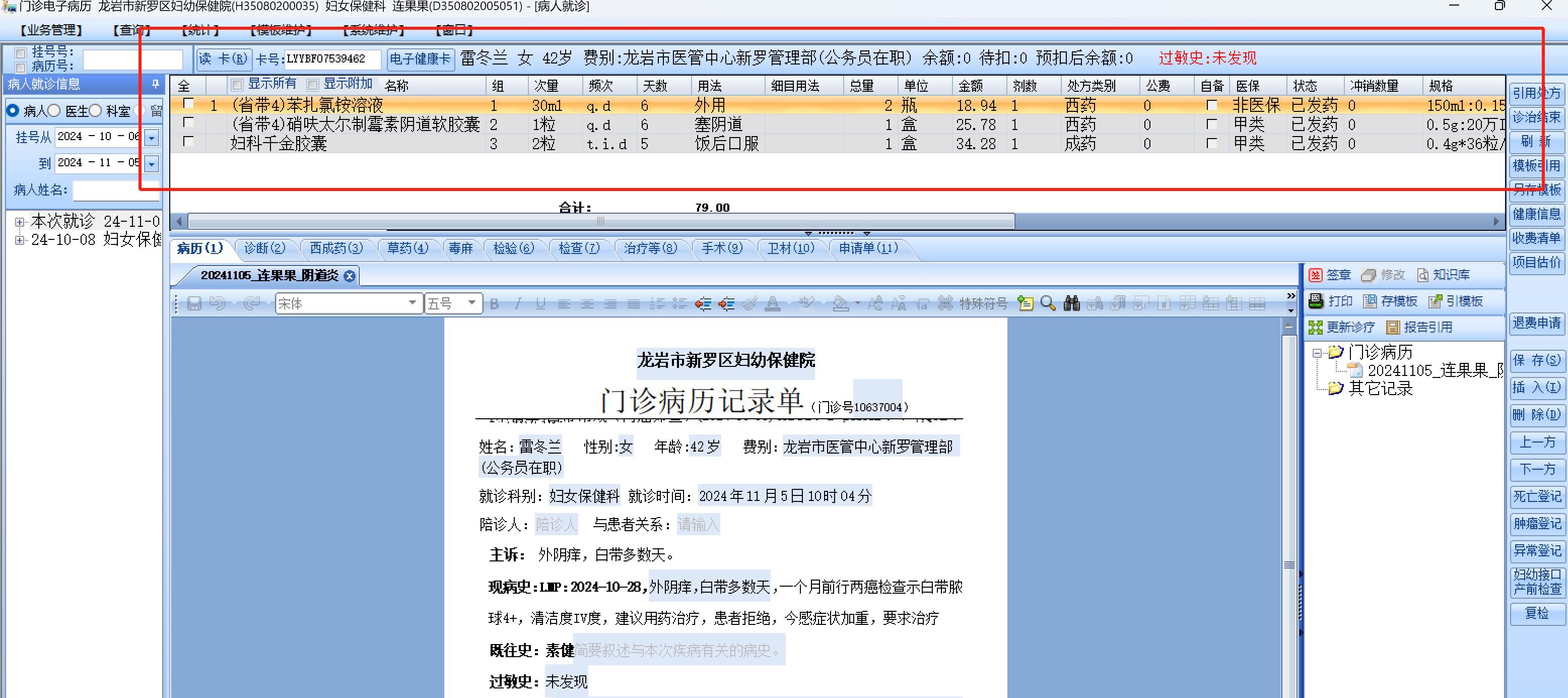The image size is (1568, 698).
Task: Click the 电子健康卡 button
Action: click(420, 59)
